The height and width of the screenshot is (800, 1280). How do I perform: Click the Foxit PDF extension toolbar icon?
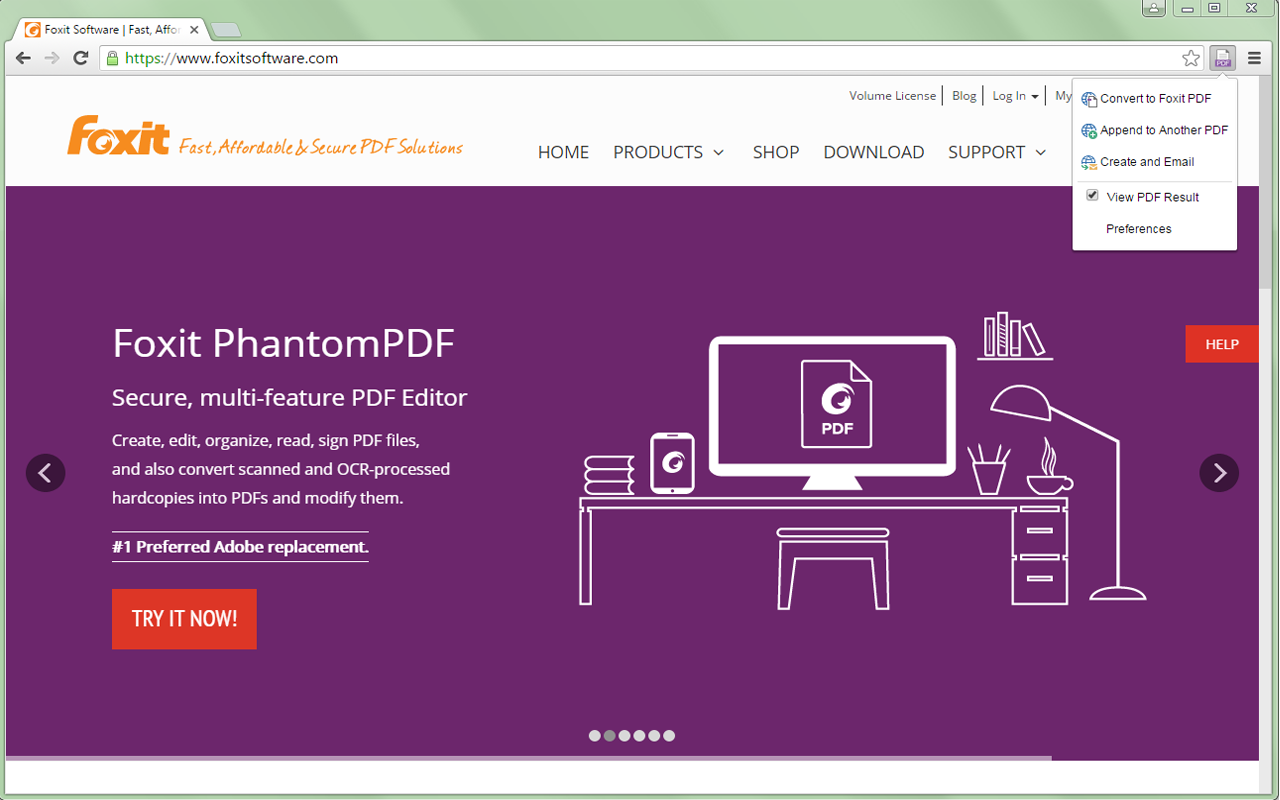[x=1222, y=58]
